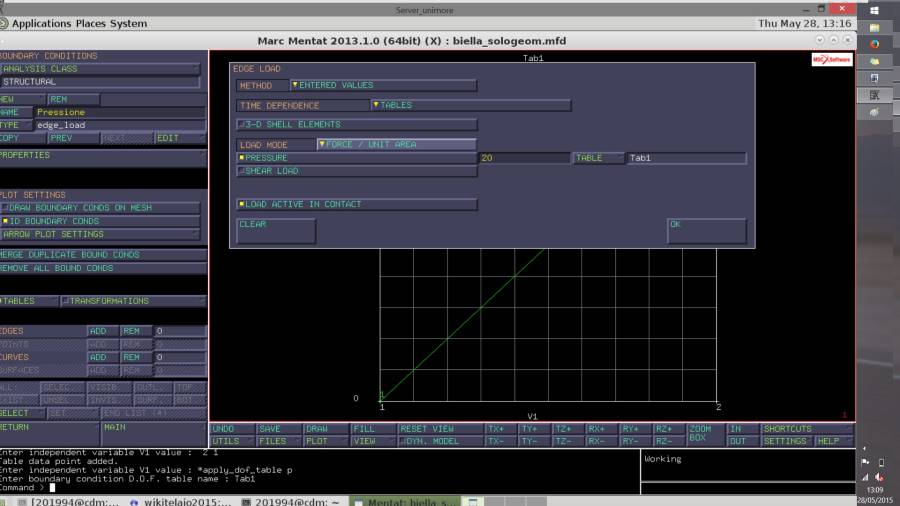
Task: Open the METHOD Entered Values dropdown
Action: pyautogui.click(x=383, y=85)
